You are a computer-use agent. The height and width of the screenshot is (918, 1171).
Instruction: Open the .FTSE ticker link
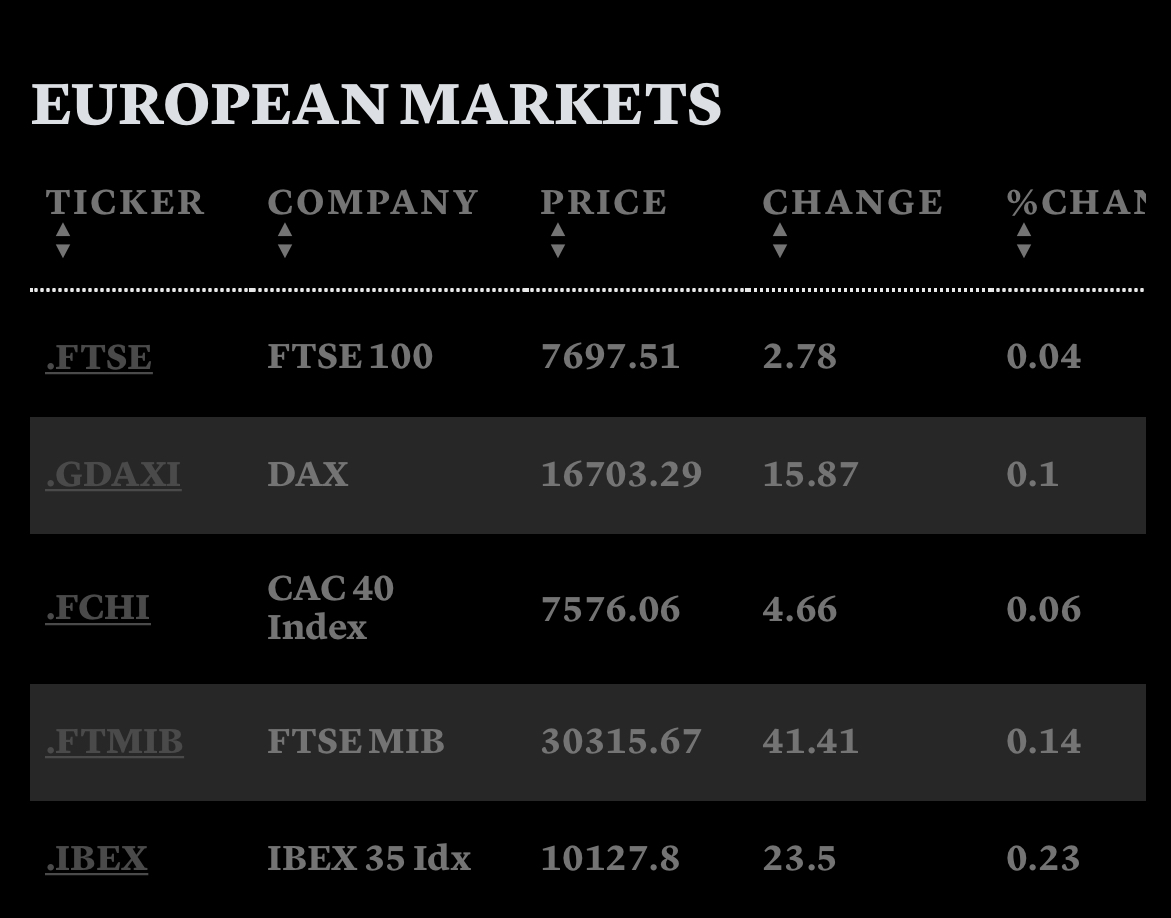[x=99, y=357]
